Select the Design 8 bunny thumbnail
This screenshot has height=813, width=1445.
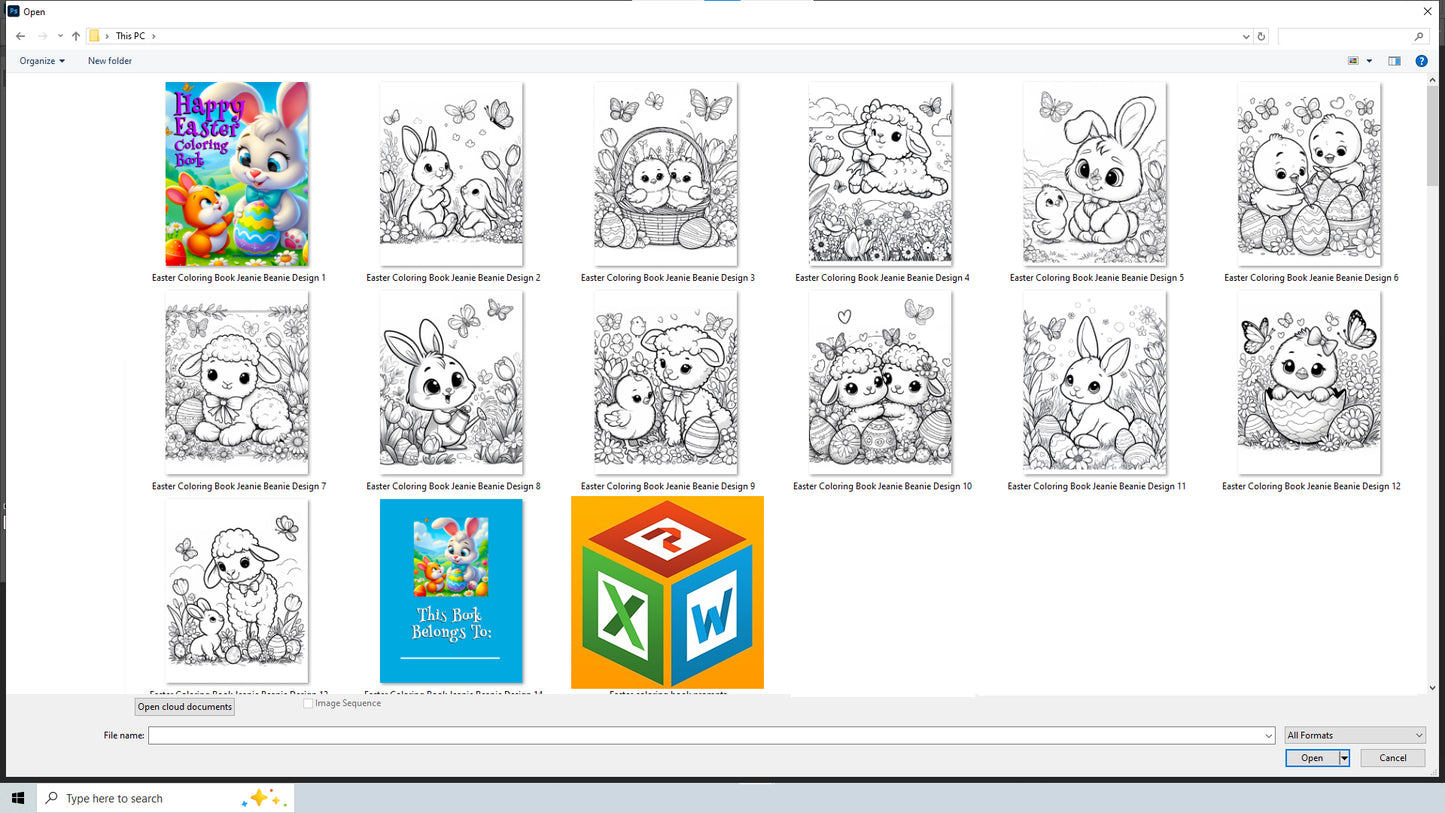click(451, 382)
